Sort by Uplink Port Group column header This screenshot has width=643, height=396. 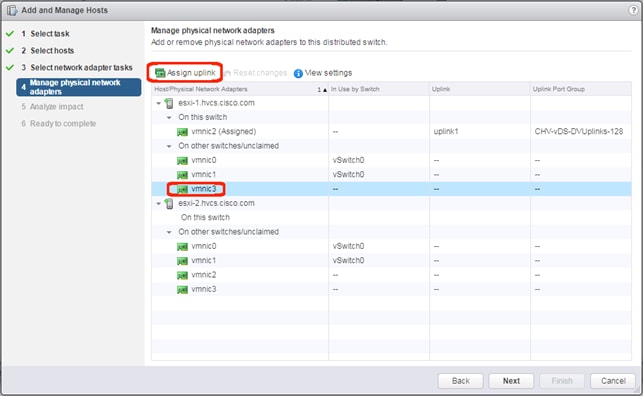581,89
